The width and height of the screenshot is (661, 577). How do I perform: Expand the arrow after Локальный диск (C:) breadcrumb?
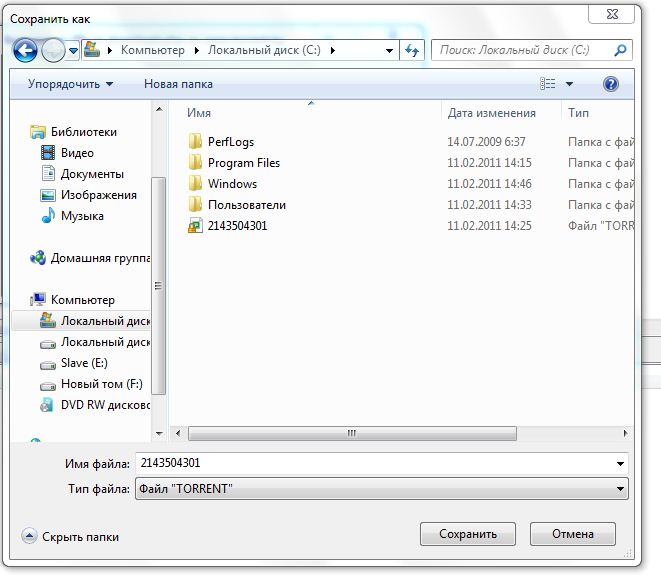tap(333, 51)
